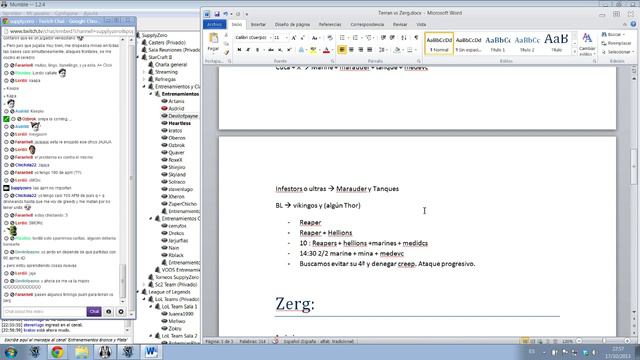
Task: Apply the Título 1 style
Action: click(x=498, y=43)
